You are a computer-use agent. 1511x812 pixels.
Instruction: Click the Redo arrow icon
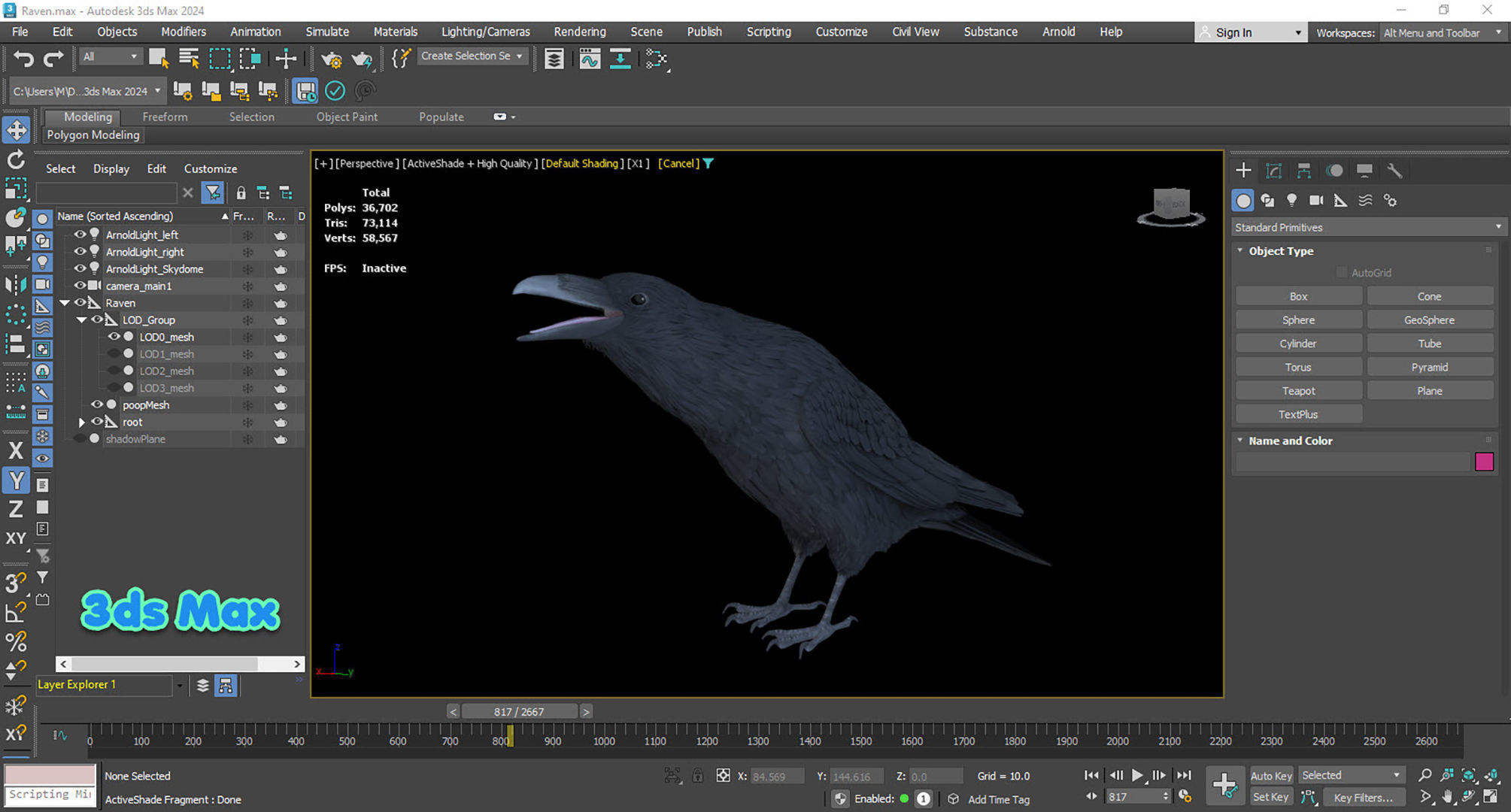click(53, 58)
